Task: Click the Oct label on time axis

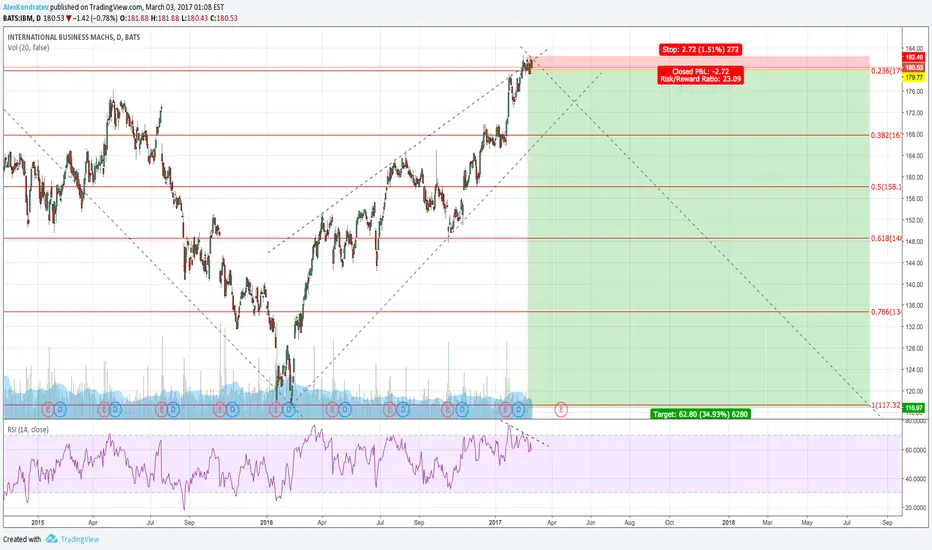Action: tap(669, 523)
